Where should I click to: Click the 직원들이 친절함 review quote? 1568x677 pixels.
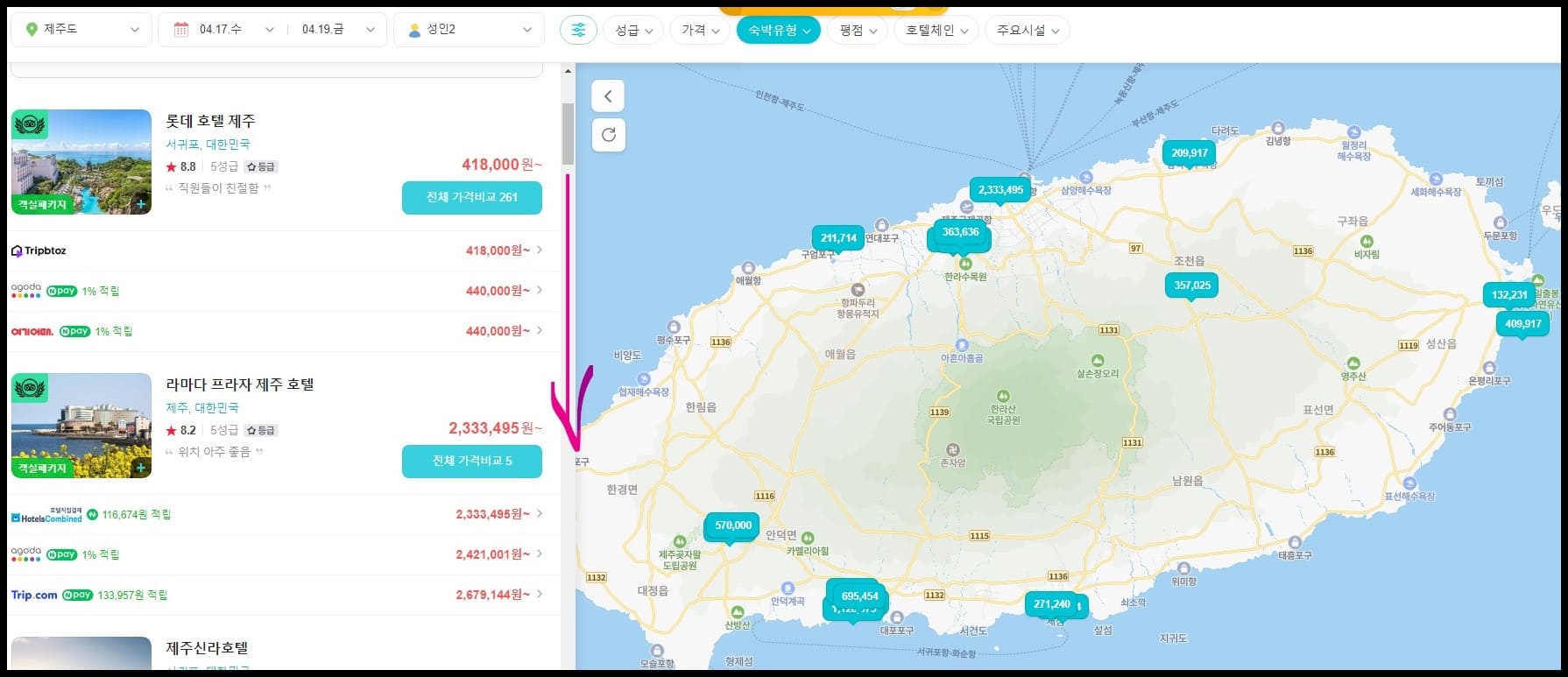point(218,188)
